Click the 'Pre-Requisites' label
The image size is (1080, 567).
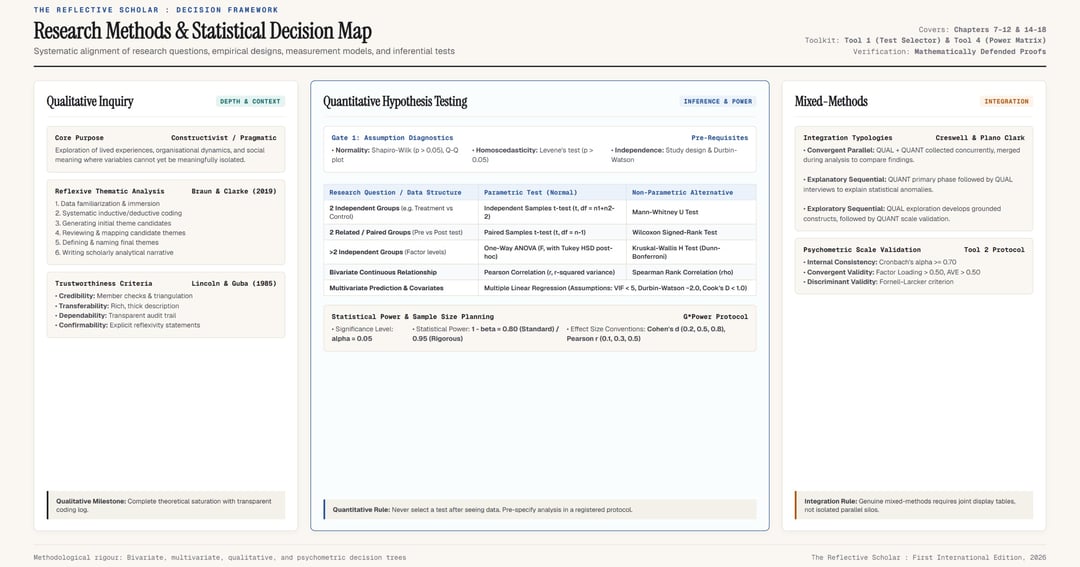719,138
